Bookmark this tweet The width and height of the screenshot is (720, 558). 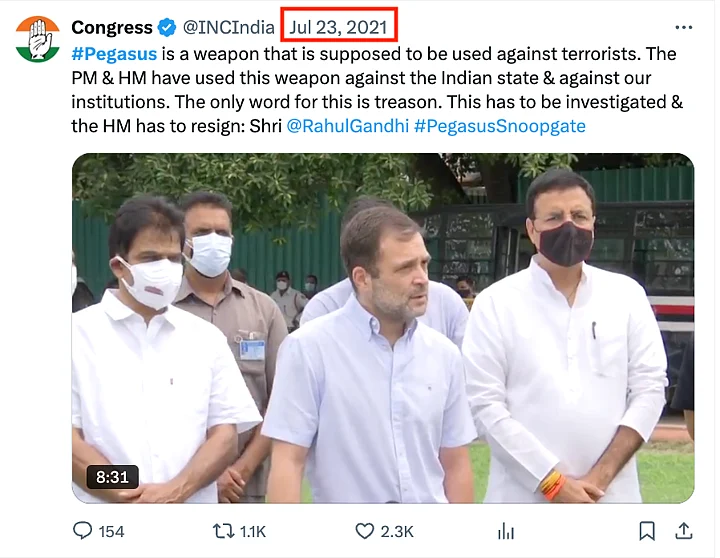[x=647, y=531]
